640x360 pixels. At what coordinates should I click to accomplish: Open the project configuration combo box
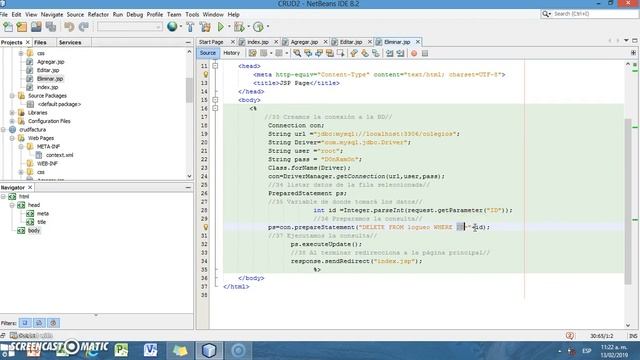point(129,27)
